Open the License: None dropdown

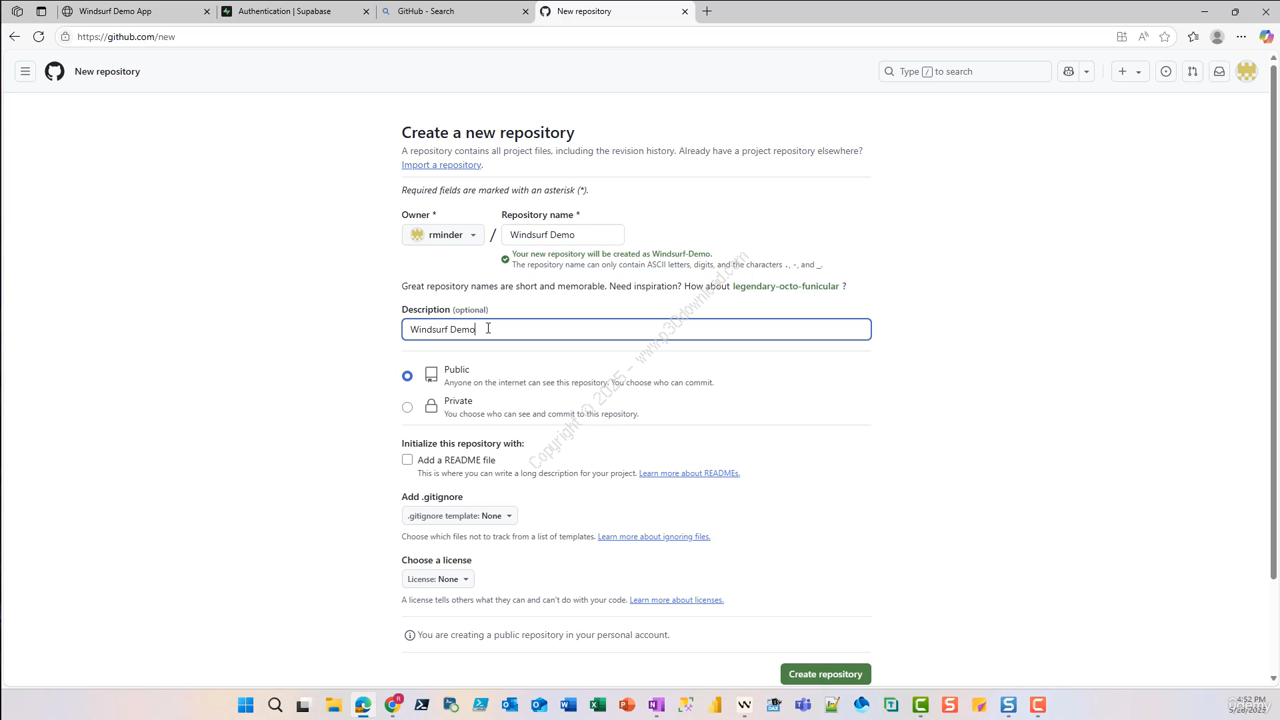coord(438,579)
